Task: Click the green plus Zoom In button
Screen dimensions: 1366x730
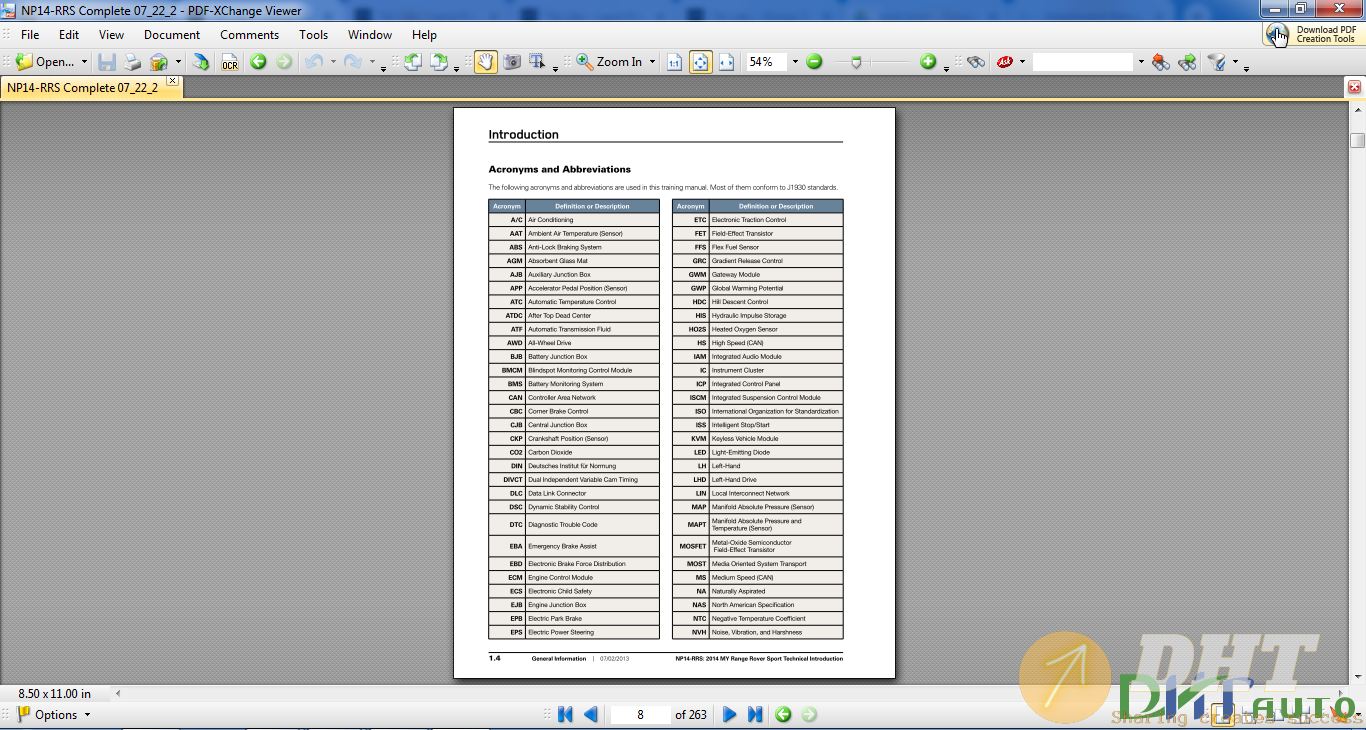Action: tap(928, 62)
